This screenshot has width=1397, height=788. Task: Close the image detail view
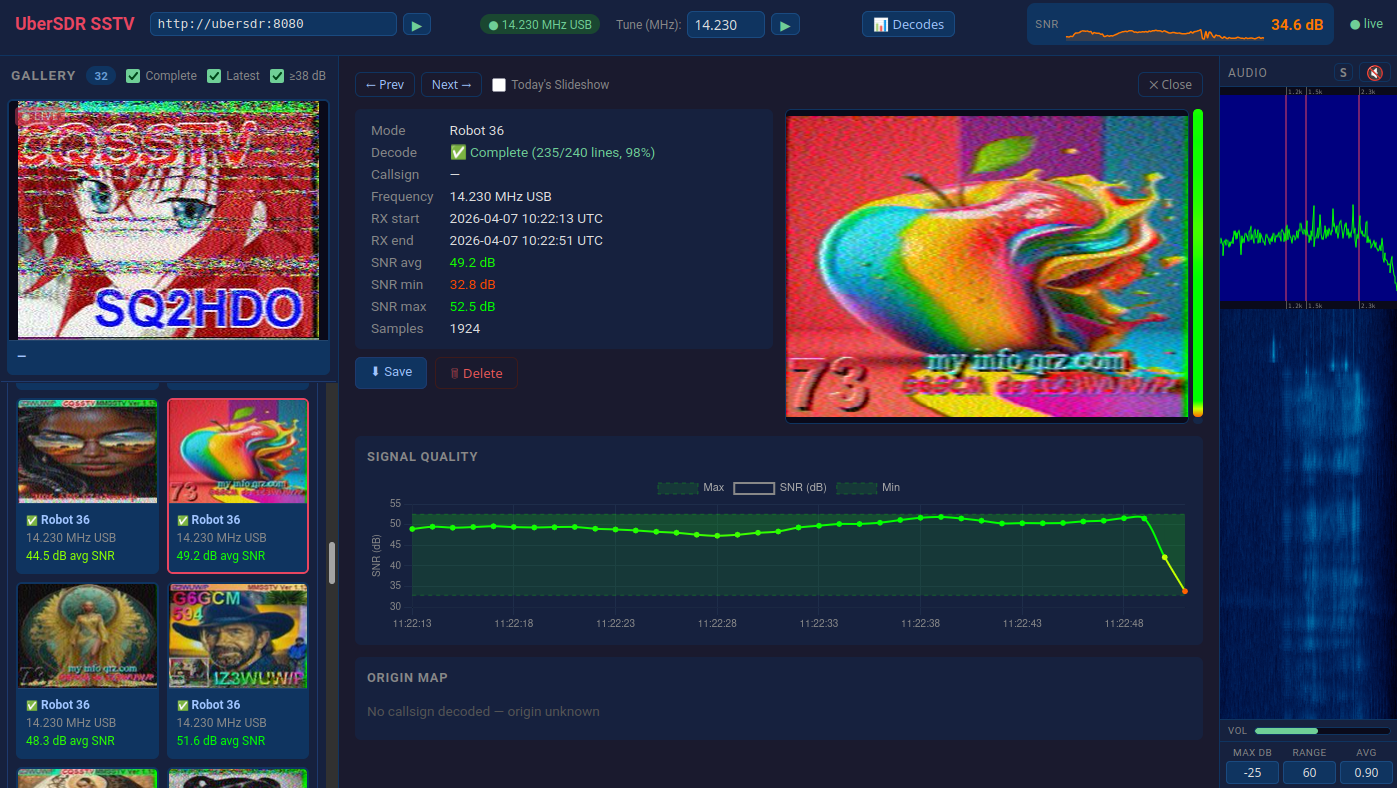point(1170,85)
